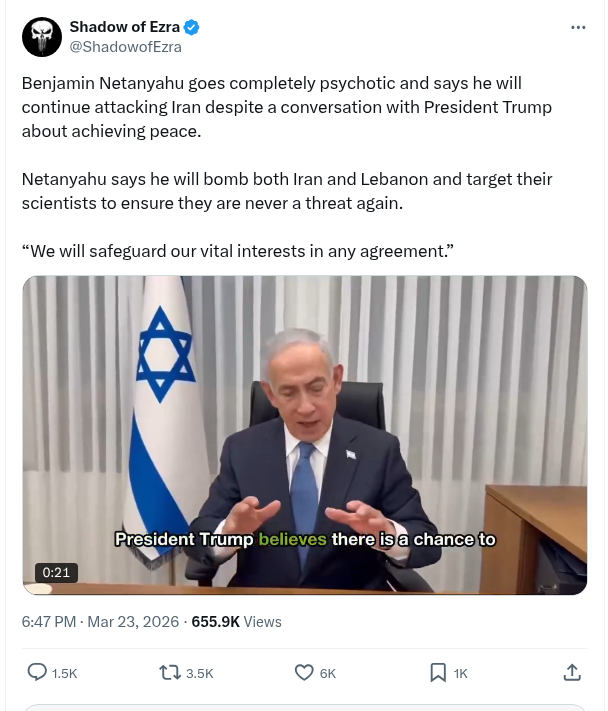Open the three-dot more options menu
Image resolution: width=608 pixels, height=711 pixels.
[x=578, y=28]
